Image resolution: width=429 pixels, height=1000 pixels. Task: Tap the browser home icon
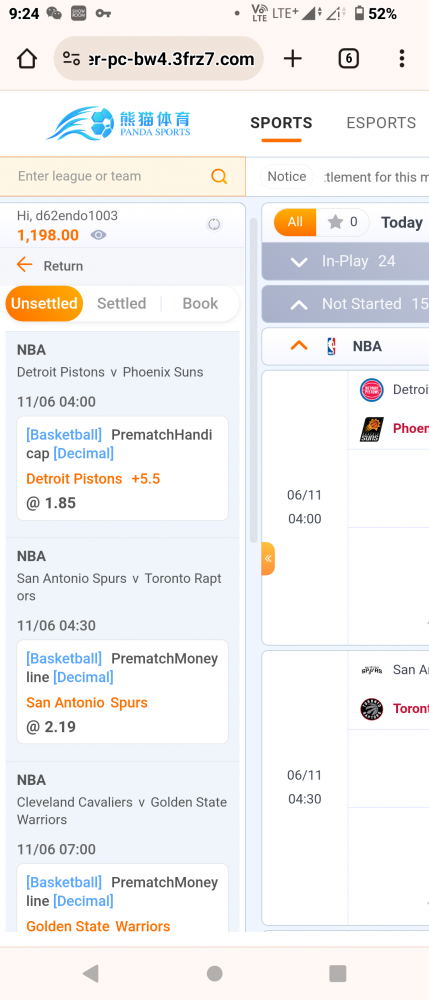coord(27,59)
